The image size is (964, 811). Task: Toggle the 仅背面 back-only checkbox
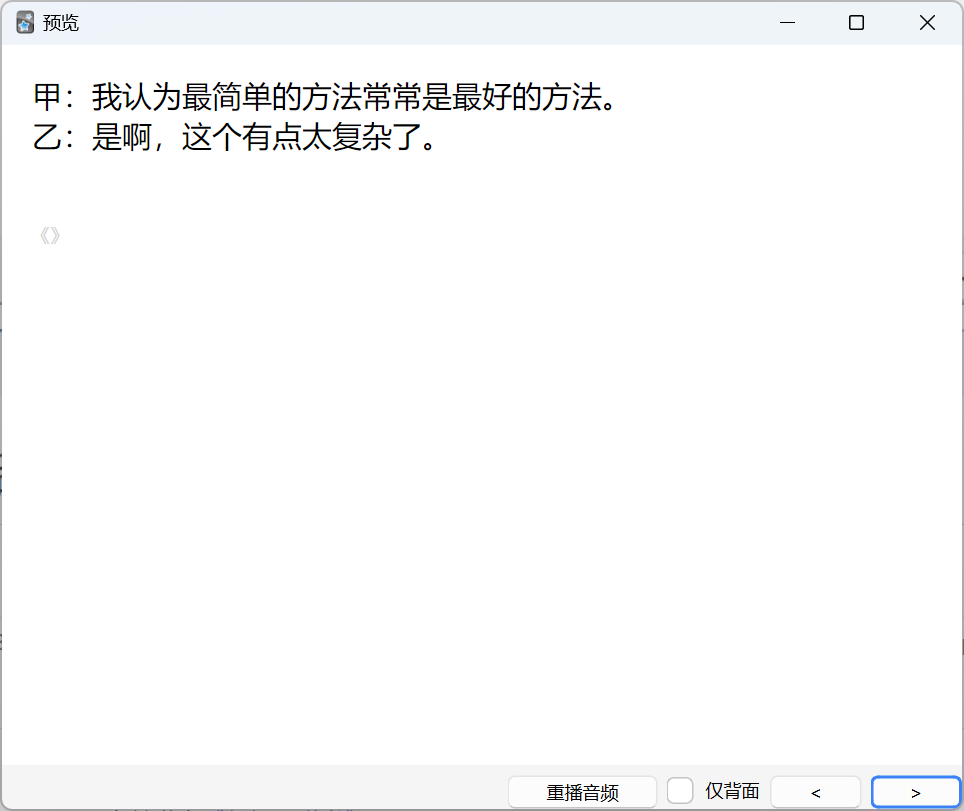click(680, 791)
